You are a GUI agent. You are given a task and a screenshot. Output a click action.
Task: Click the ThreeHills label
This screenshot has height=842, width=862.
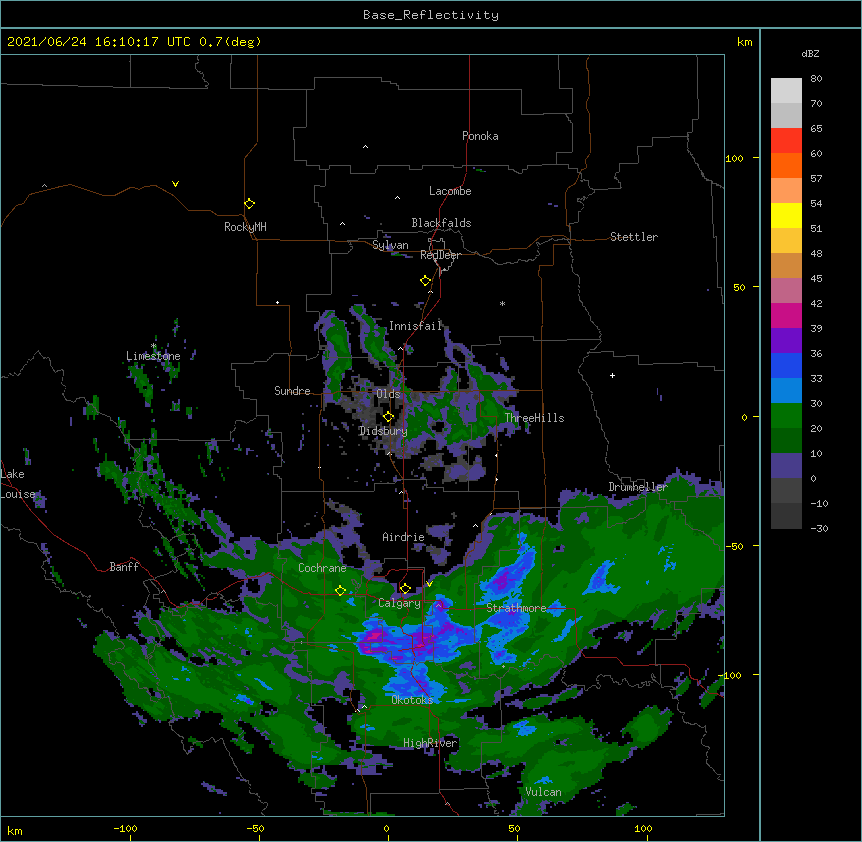point(534,418)
